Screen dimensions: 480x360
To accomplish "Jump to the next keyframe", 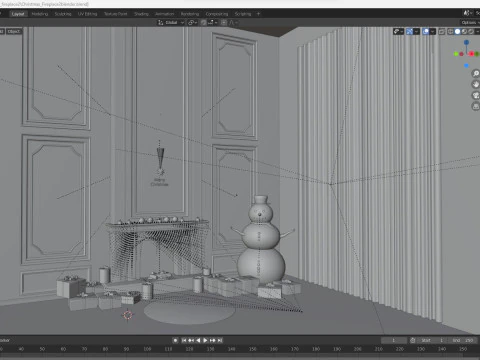I will pos(213,340).
